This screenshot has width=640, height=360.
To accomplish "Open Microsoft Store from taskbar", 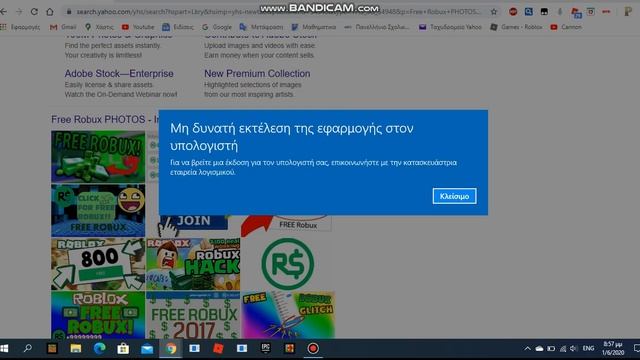I will [x=123, y=349].
